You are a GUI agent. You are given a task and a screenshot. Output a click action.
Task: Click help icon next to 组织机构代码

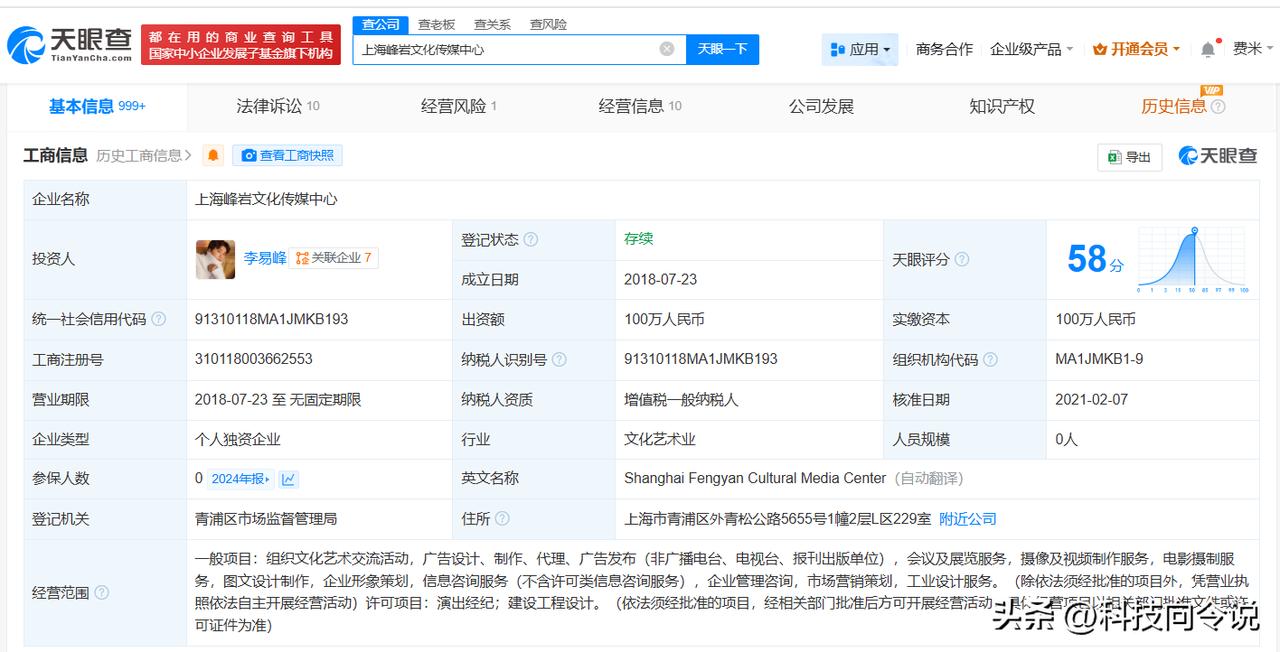[990, 360]
